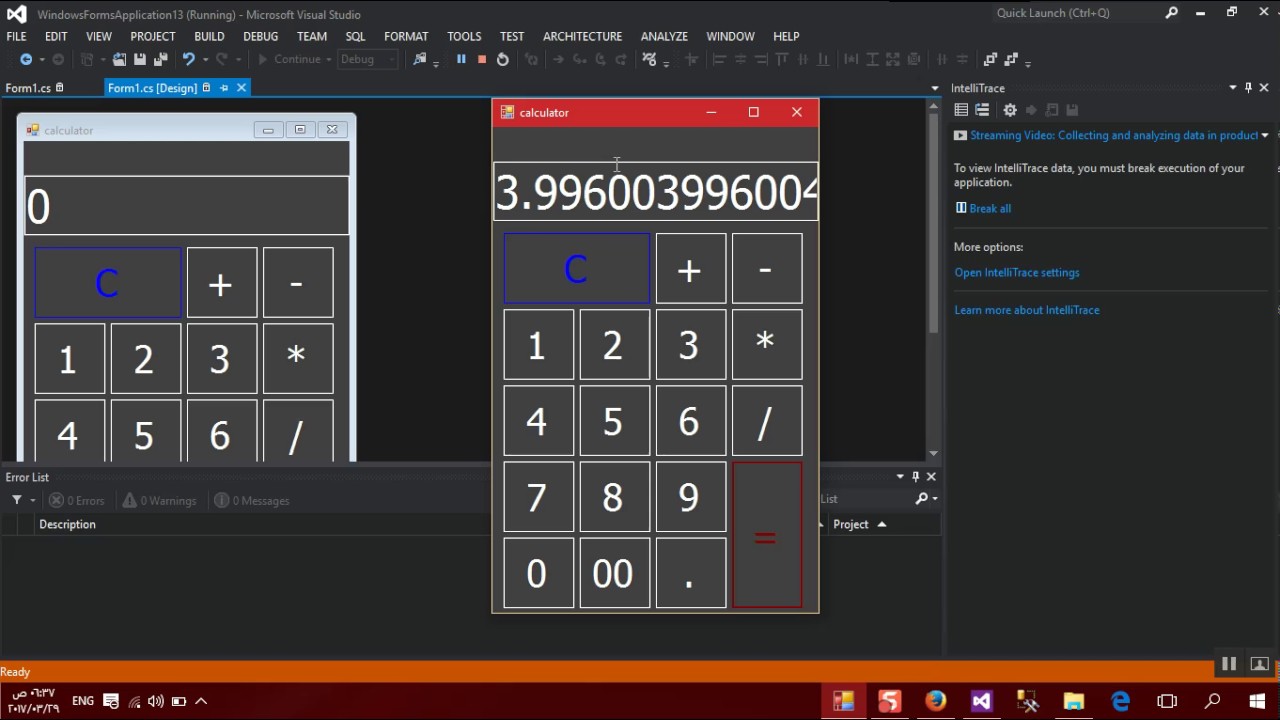Click the Bring to Front layout icon

pos(990,60)
